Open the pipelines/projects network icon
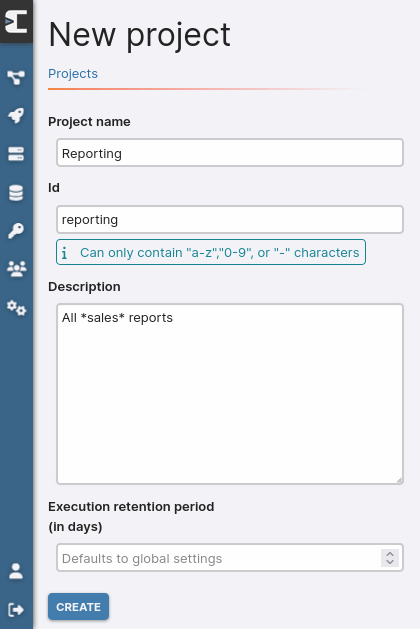420x629 pixels. 16,77
